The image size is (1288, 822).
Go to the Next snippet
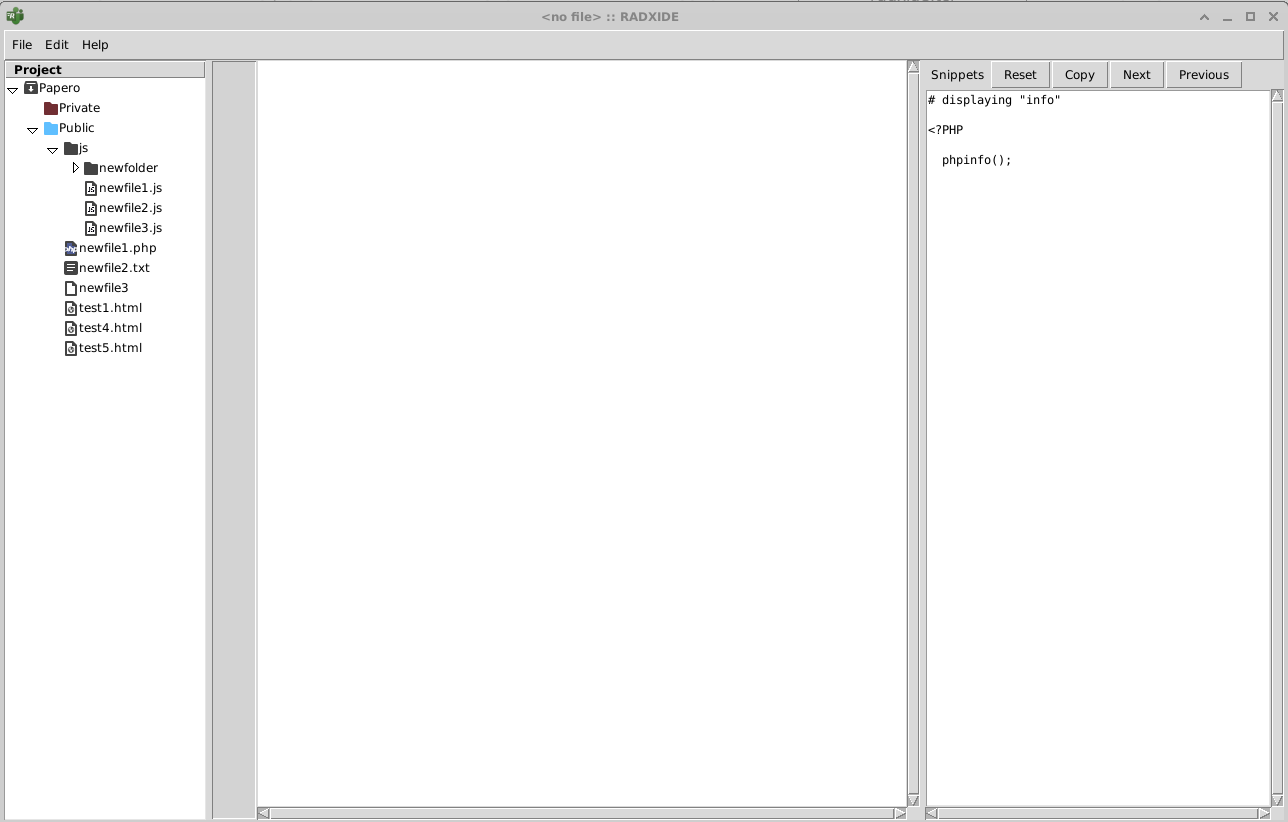[1136, 75]
